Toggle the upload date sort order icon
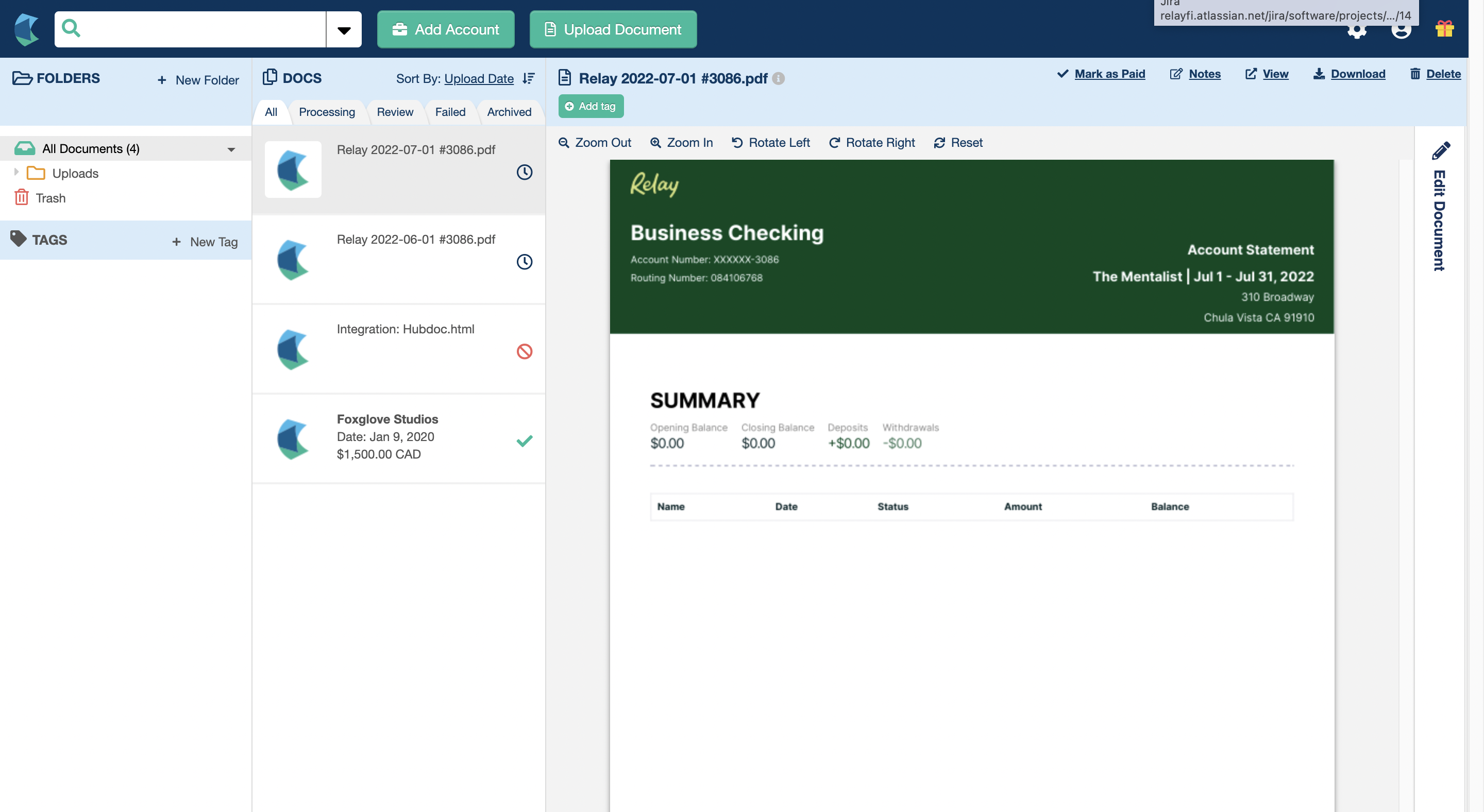Image resolution: width=1484 pixels, height=812 pixels. (528, 78)
